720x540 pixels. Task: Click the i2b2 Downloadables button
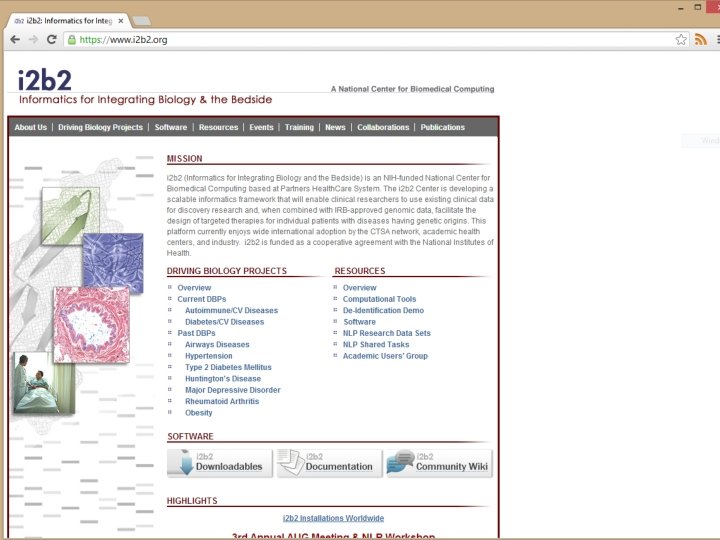[x=219, y=463]
